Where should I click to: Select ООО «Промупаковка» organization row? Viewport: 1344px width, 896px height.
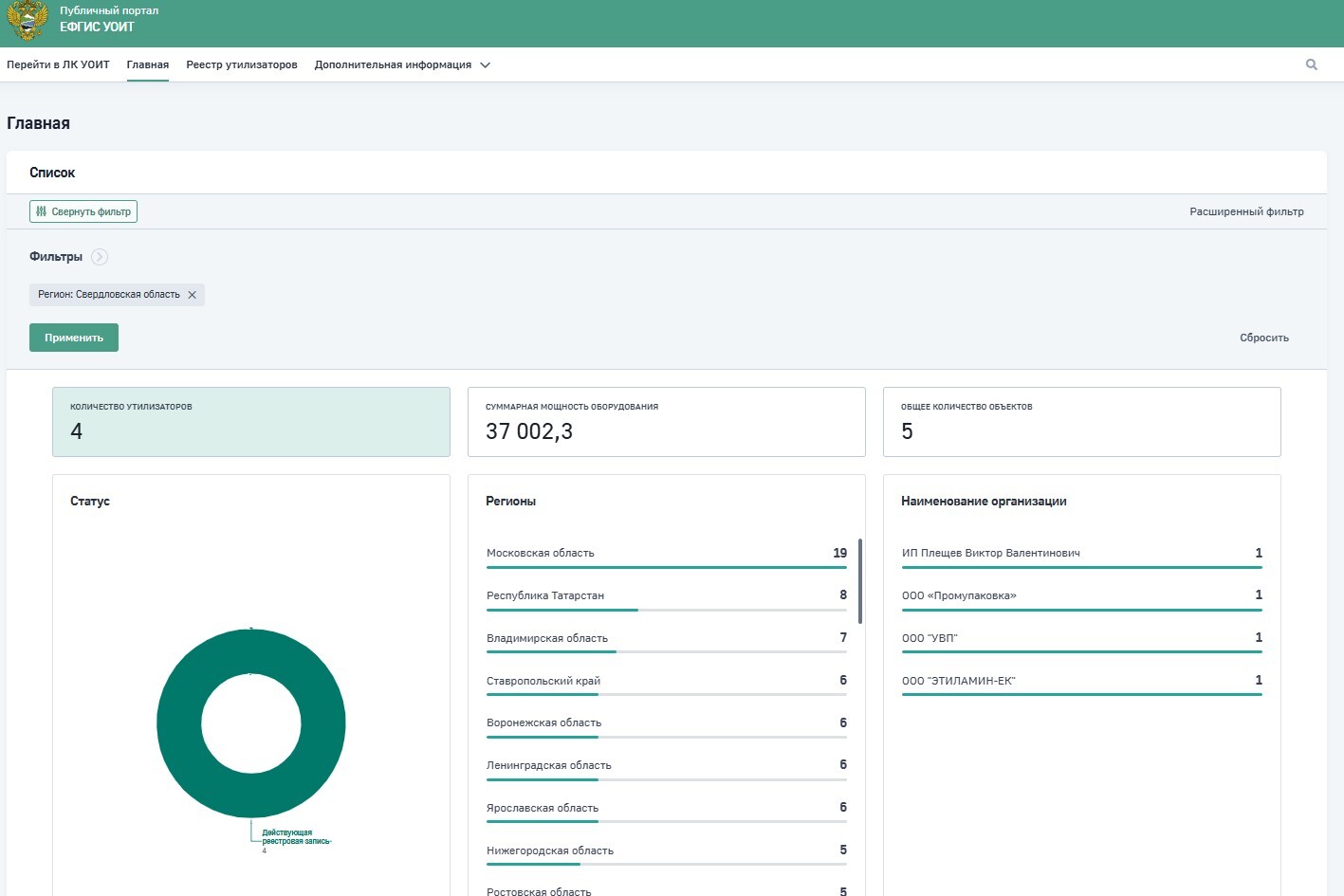pyautogui.click(x=1082, y=597)
